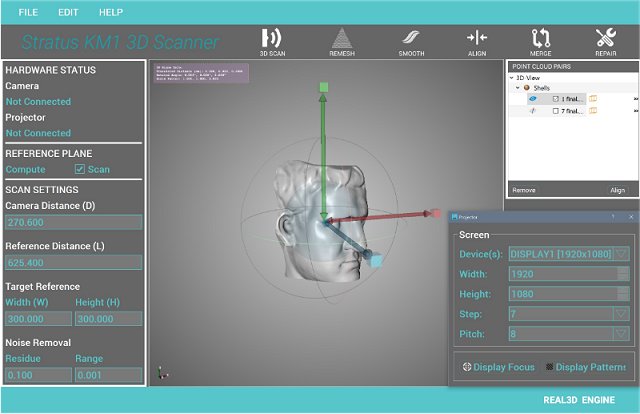Click the Height spinner arrows in Projector

pos(623,294)
